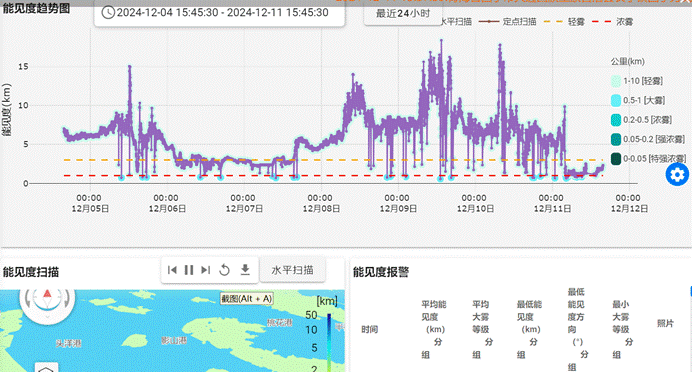Click the 1-10 [轻雾] color swatch
This screenshot has height=372, width=692.
(x=616, y=81)
